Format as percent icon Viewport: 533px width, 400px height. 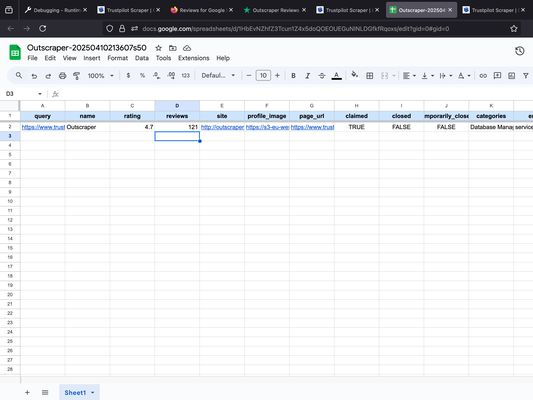click(x=142, y=75)
